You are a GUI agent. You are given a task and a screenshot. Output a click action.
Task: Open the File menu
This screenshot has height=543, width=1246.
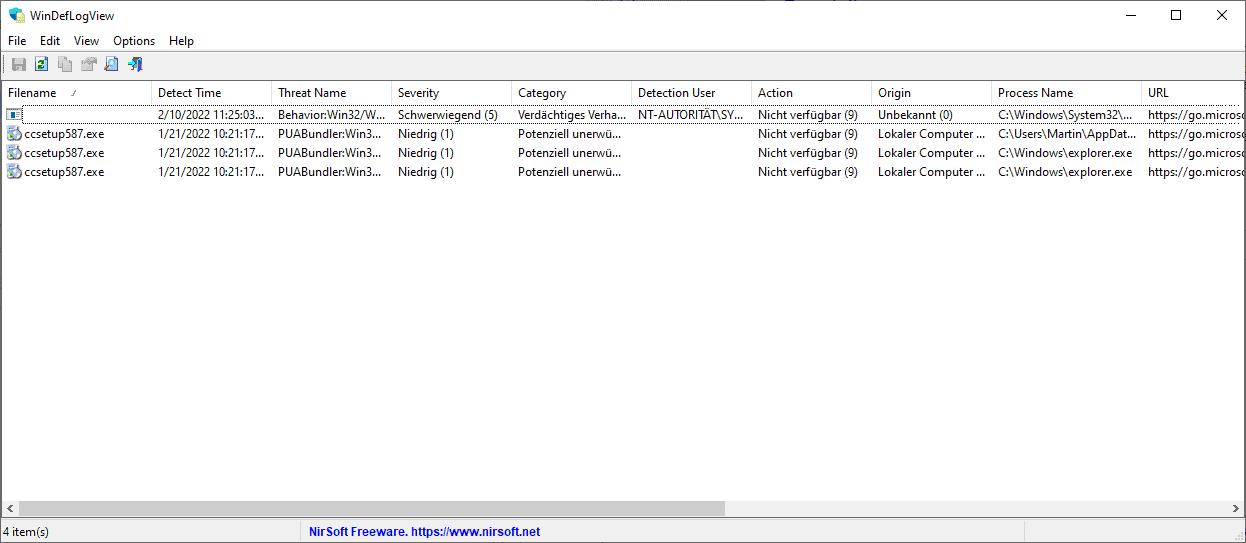(17, 41)
